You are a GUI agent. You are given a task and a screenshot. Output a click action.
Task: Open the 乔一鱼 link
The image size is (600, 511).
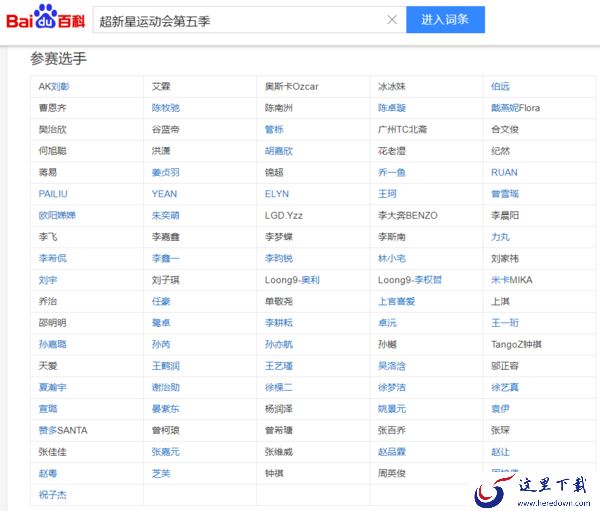392,172
